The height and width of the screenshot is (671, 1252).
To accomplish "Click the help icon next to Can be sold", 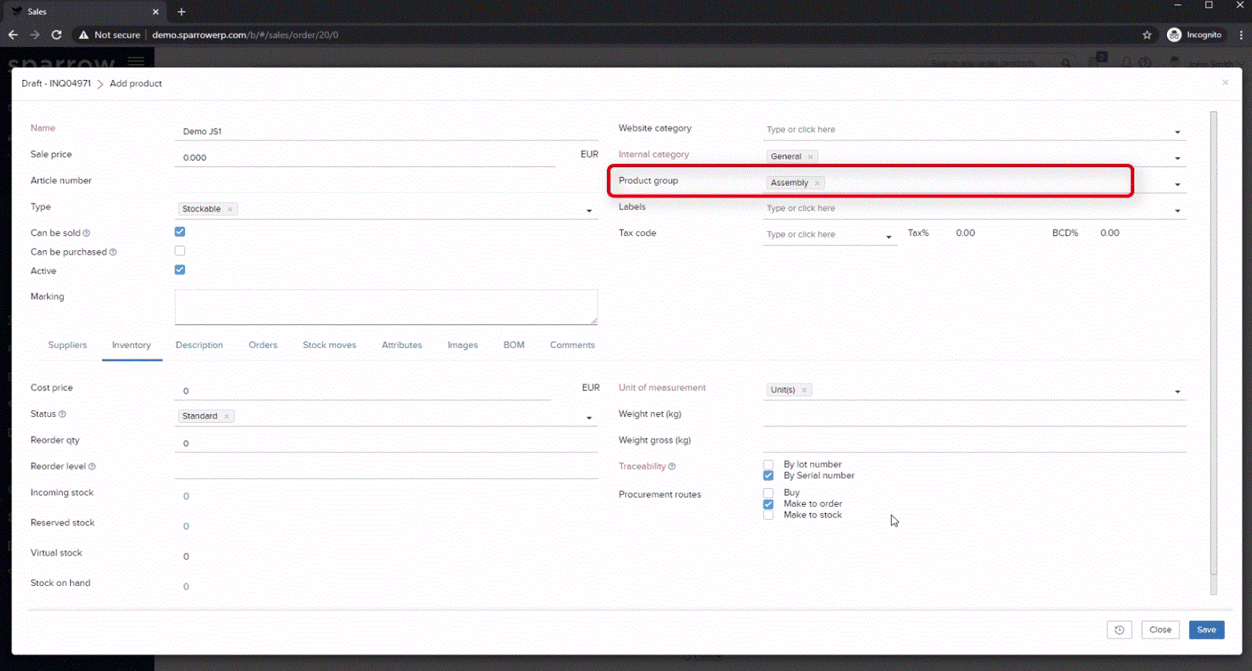I will coord(86,234).
